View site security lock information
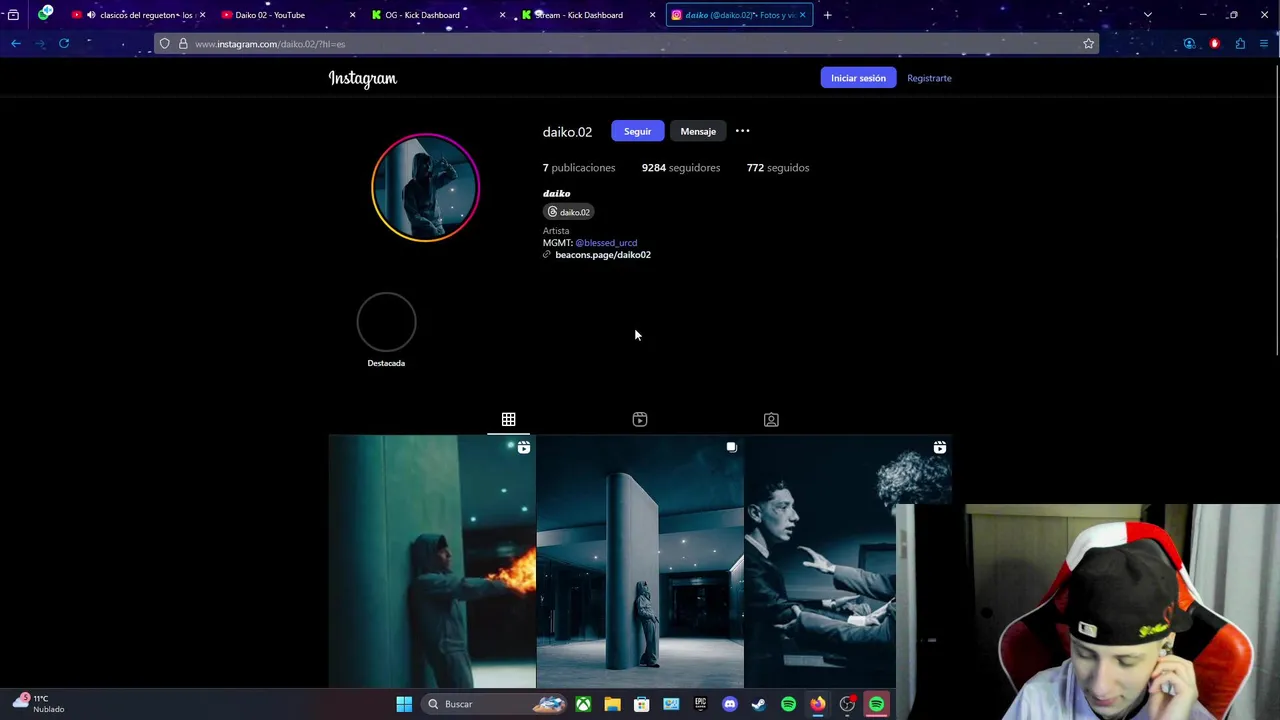Image resolution: width=1280 pixels, height=720 pixels. tap(183, 44)
